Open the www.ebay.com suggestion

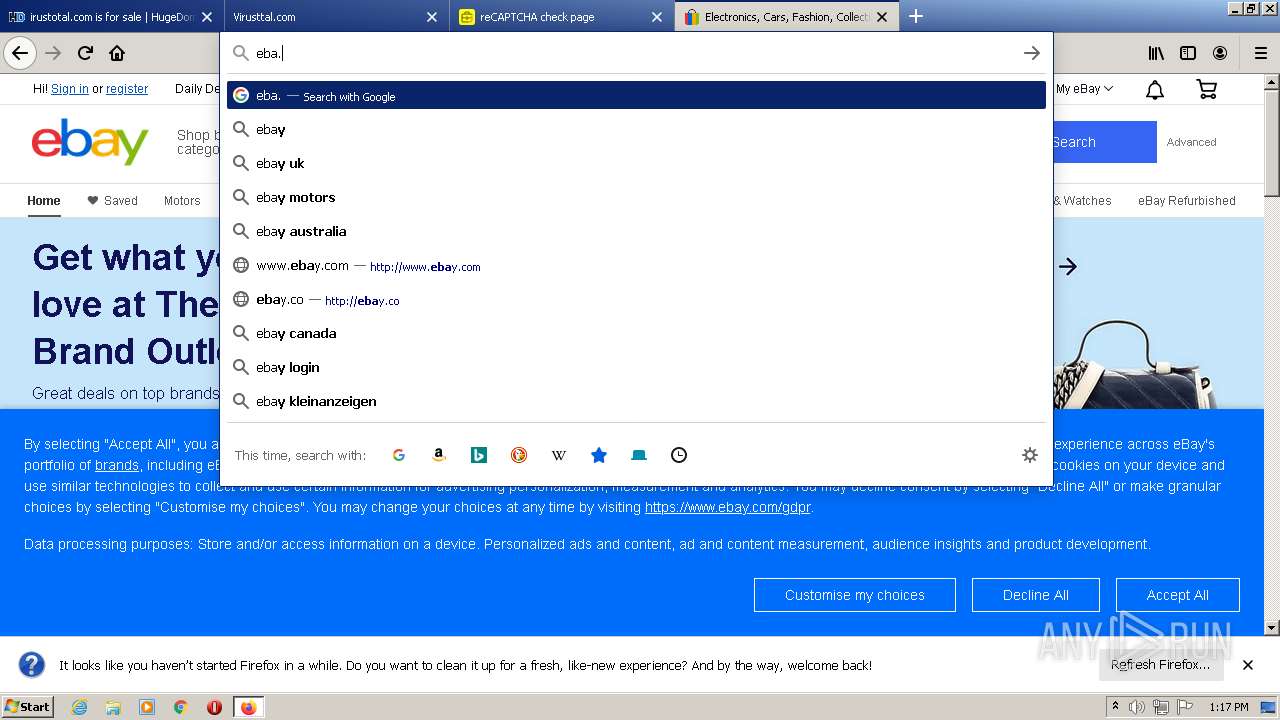coord(636,265)
